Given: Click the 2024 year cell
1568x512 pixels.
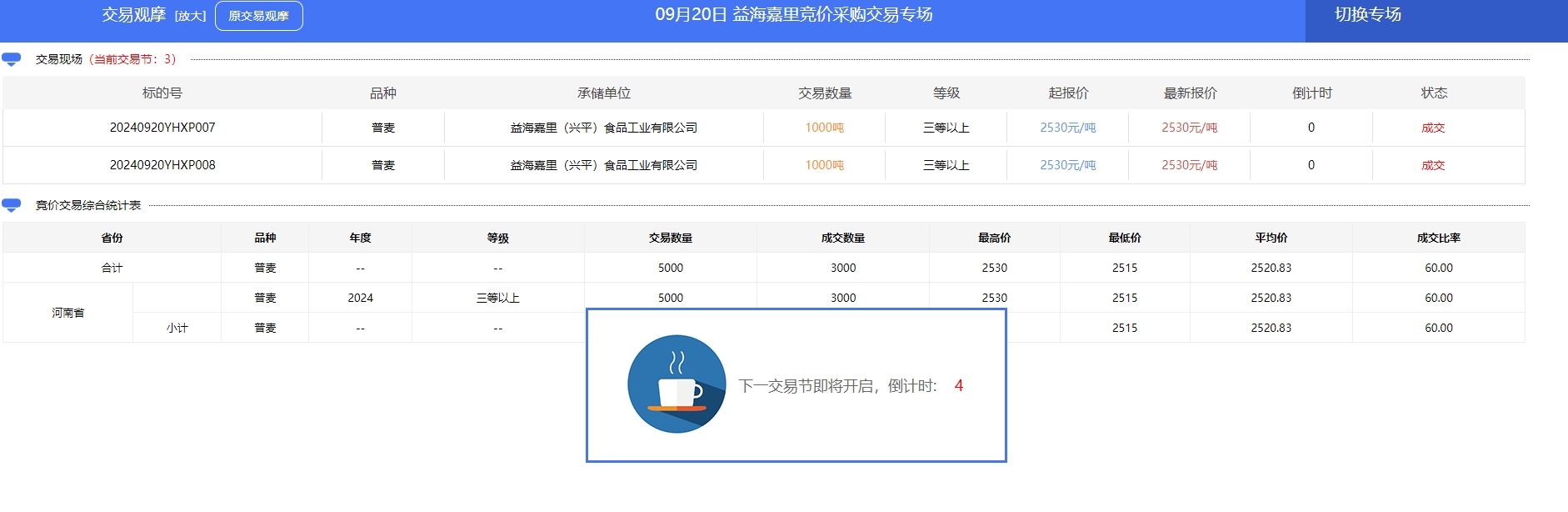Looking at the screenshot, I should point(360,298).
